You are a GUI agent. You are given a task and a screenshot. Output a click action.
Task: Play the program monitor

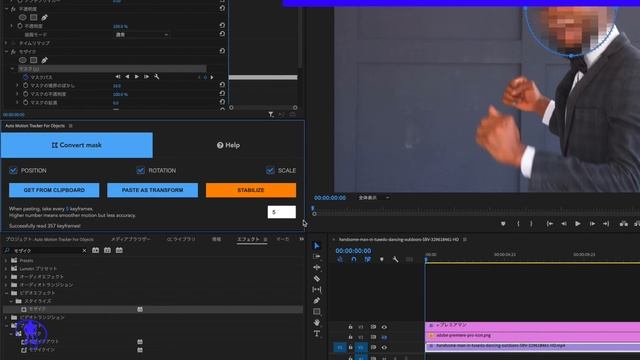click(578, 224)
